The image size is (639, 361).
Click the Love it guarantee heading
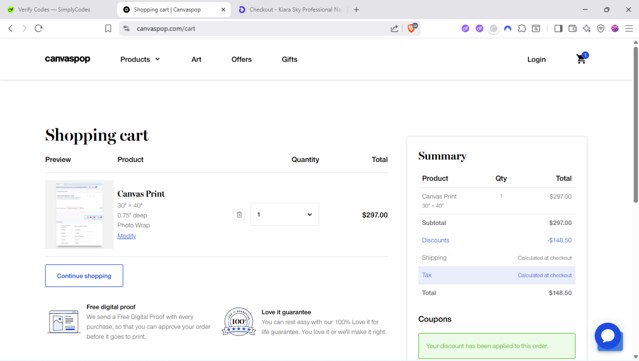click(286, 312)
